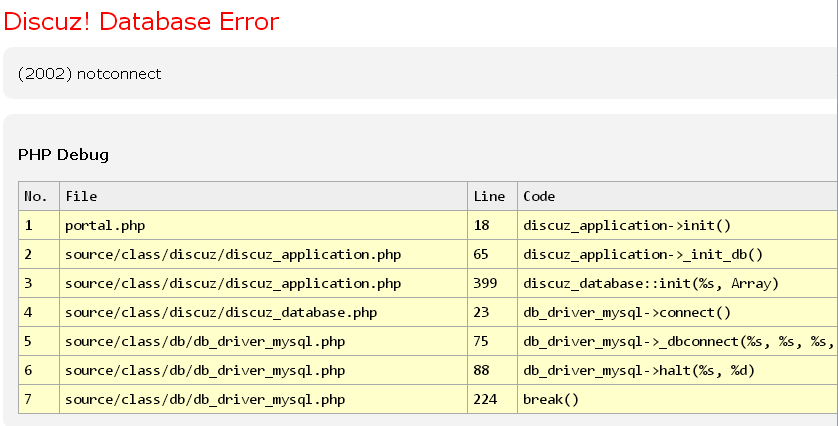Viewport: 838px width, 426px height.
Task: Click row number 1 cell
Action: [x=39, y=226]
